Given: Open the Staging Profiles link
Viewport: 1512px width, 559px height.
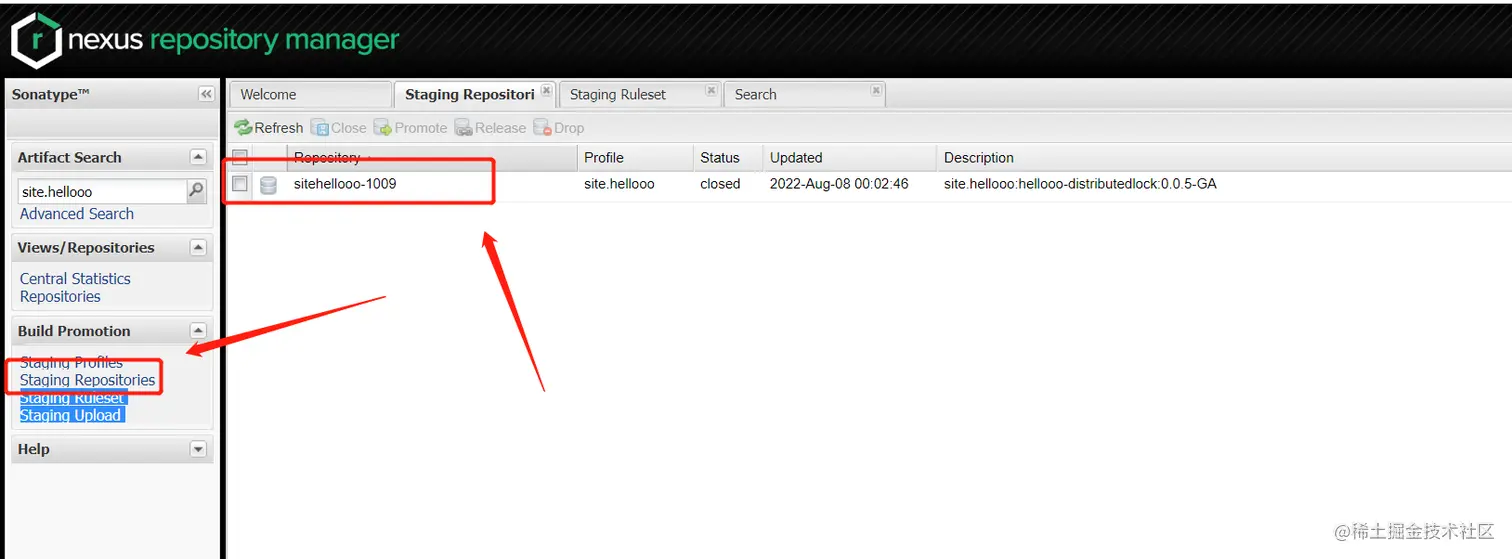Looking at the screenshot, I should coord(71,362).
